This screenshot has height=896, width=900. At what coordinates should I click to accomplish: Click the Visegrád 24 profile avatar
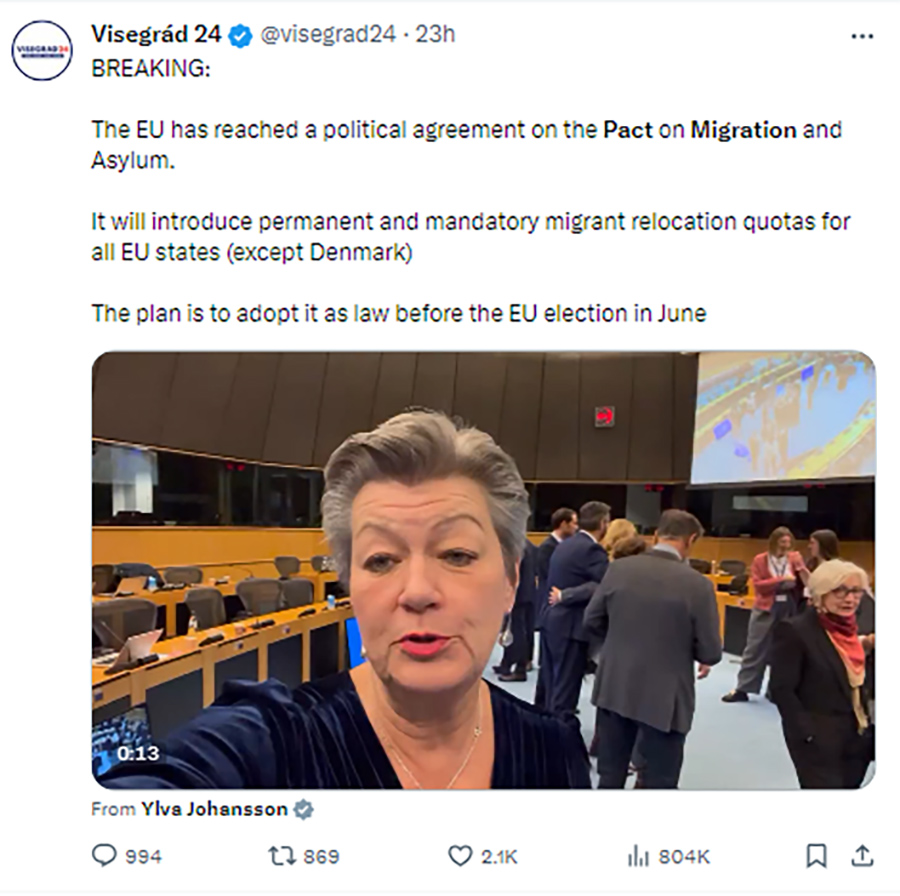click(x=42, y=51)
